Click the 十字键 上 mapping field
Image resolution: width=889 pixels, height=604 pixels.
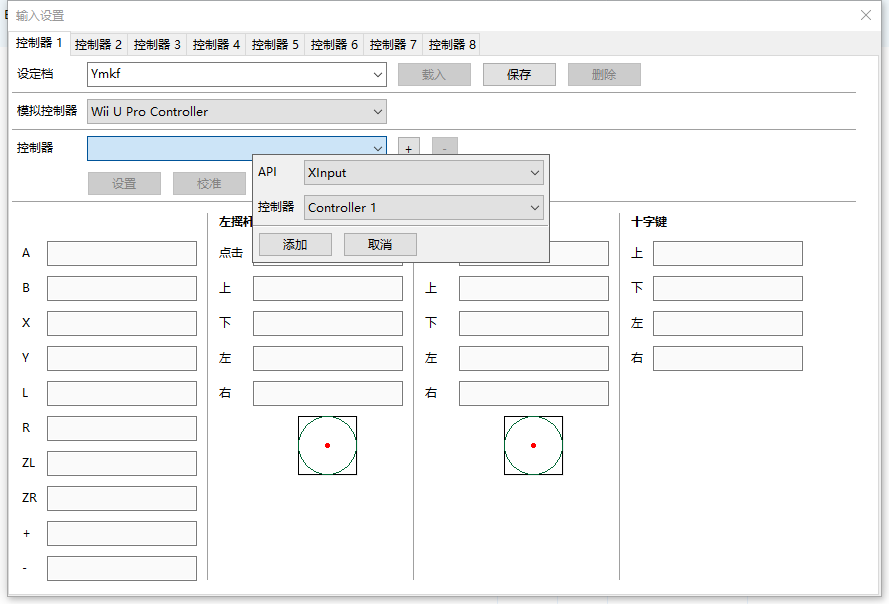727,254
